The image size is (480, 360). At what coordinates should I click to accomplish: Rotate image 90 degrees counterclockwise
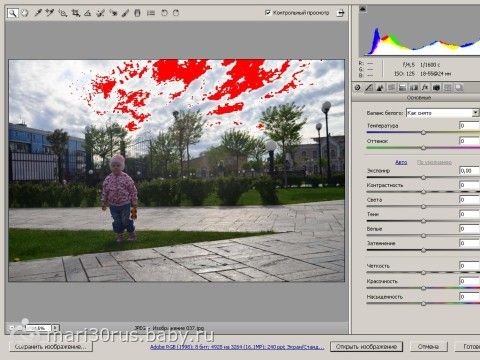point(164,13)
